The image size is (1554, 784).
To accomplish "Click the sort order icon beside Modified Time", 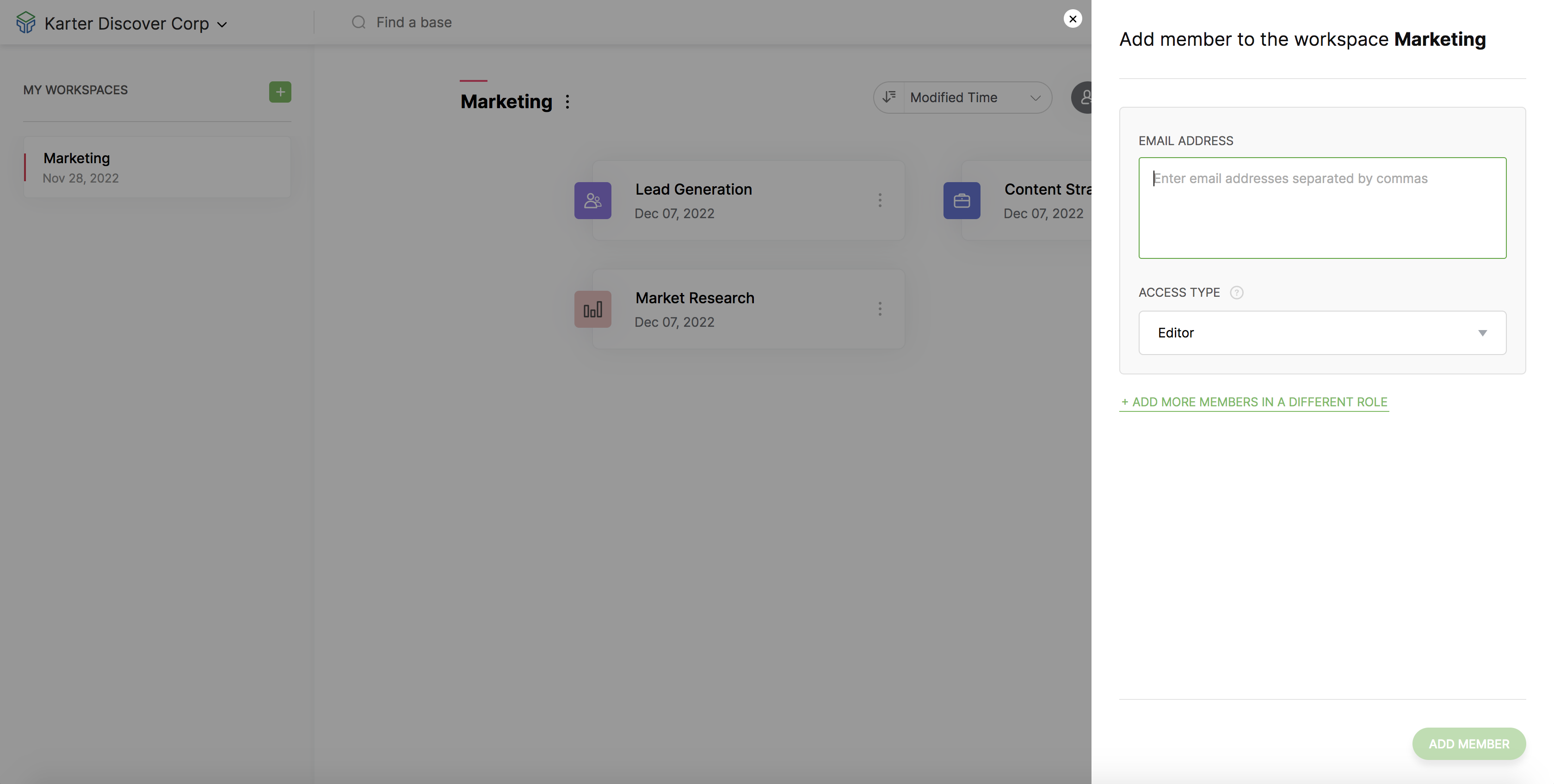I will [889, 97].
